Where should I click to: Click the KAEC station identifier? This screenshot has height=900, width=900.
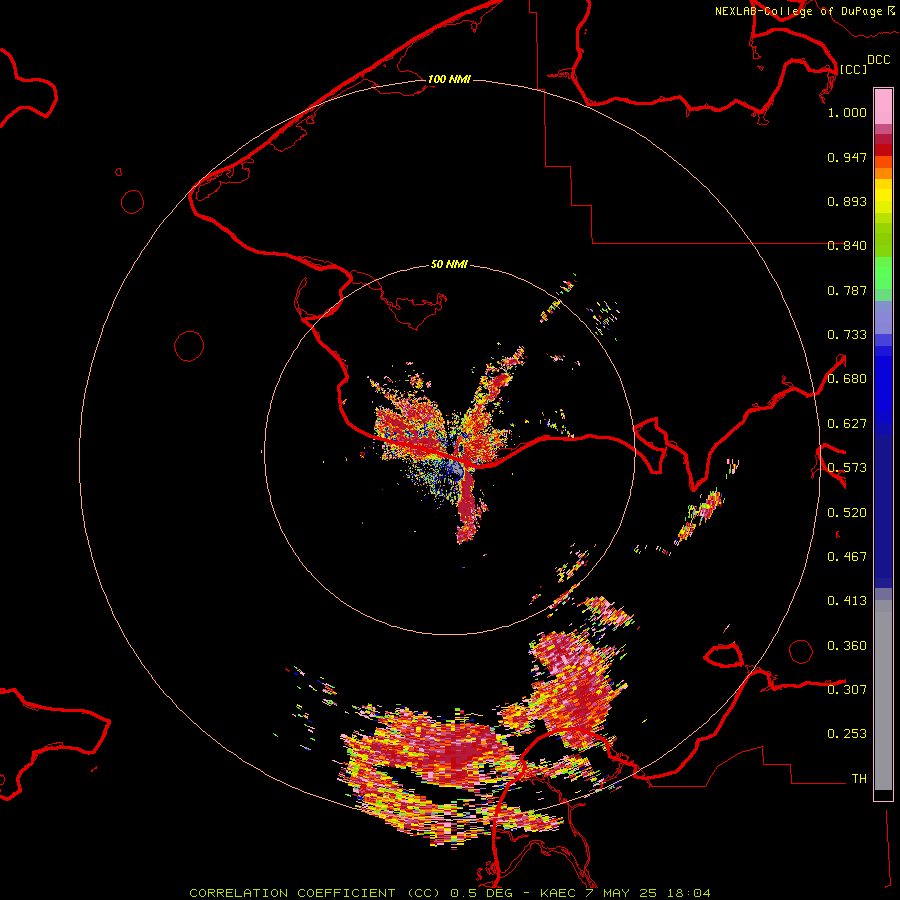(557, 893)
